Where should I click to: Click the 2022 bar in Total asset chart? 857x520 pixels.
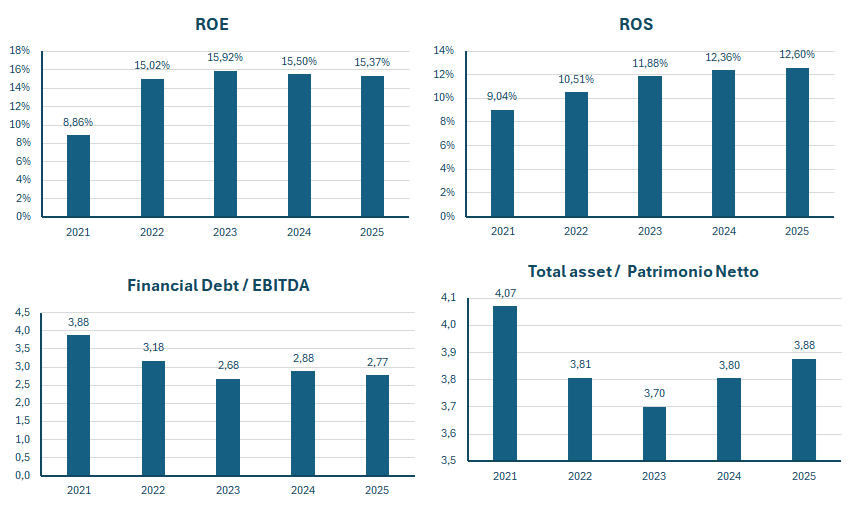click(580, 419)
